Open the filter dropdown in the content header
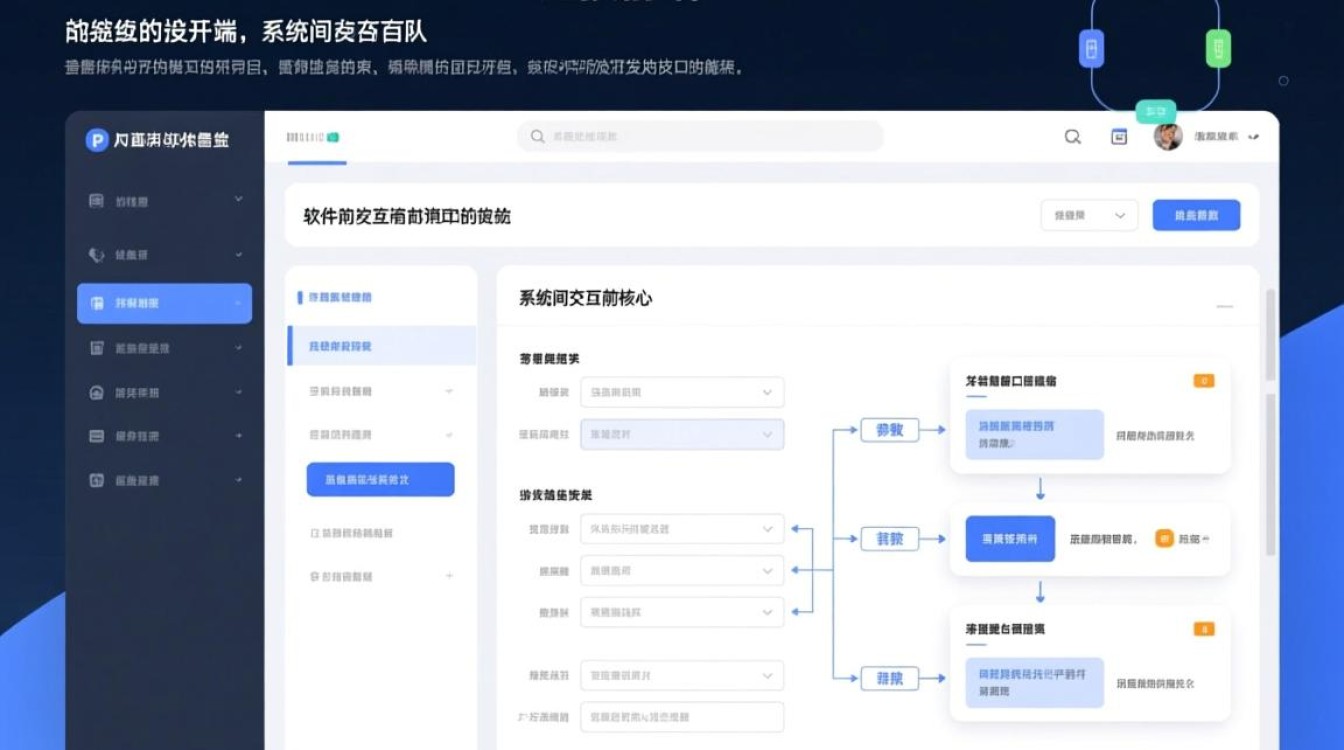This screenshot has width=1344, height=750. (x=1088, y=215)
